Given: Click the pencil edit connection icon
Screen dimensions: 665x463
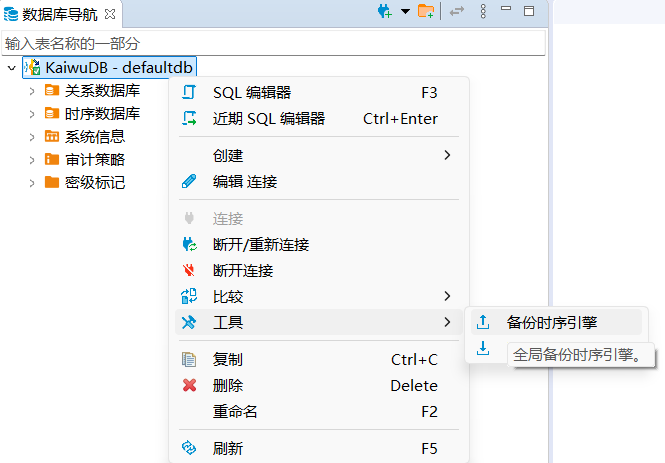Looking at the screenshot, I should pos(189,181).
